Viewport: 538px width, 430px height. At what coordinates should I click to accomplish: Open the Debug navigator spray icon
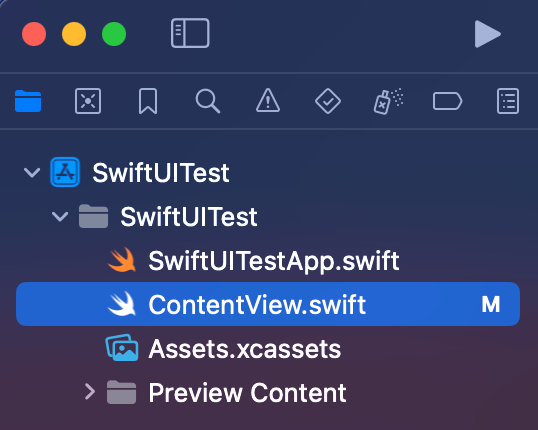388,101
